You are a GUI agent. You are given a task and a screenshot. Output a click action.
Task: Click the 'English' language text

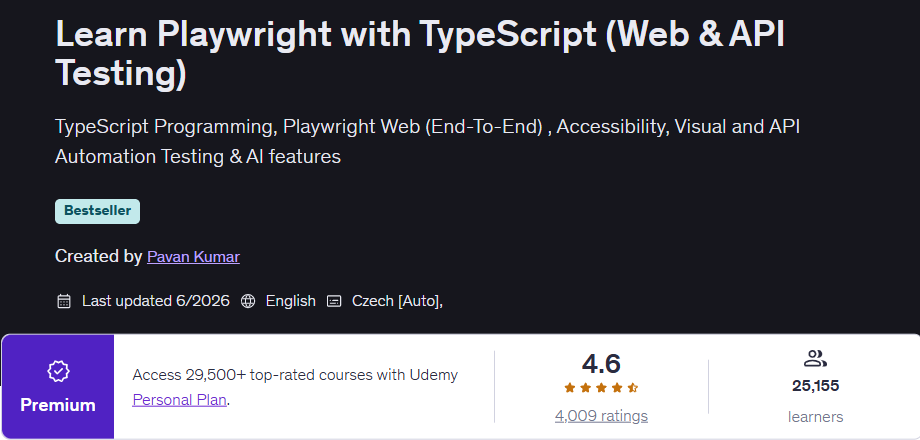pos(290,302)
